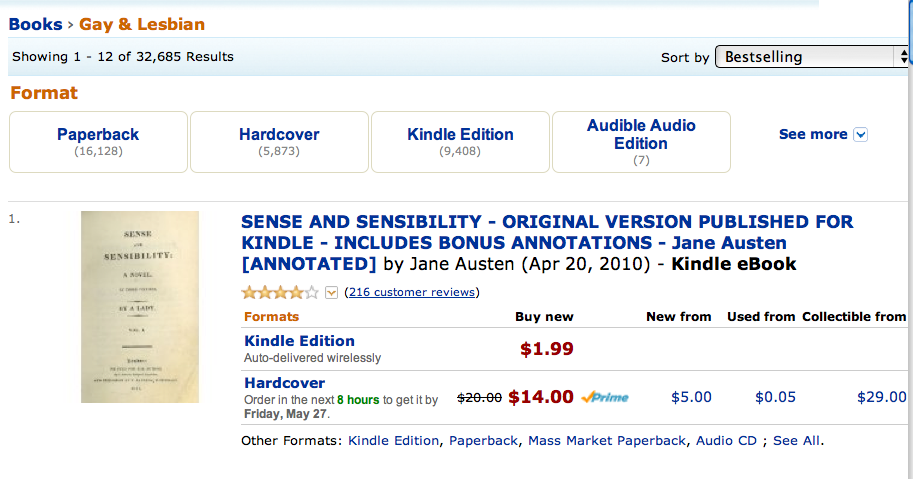The image size is (913, 479).
Task: Click the See All formats link
Action: (x=797, y=441)
